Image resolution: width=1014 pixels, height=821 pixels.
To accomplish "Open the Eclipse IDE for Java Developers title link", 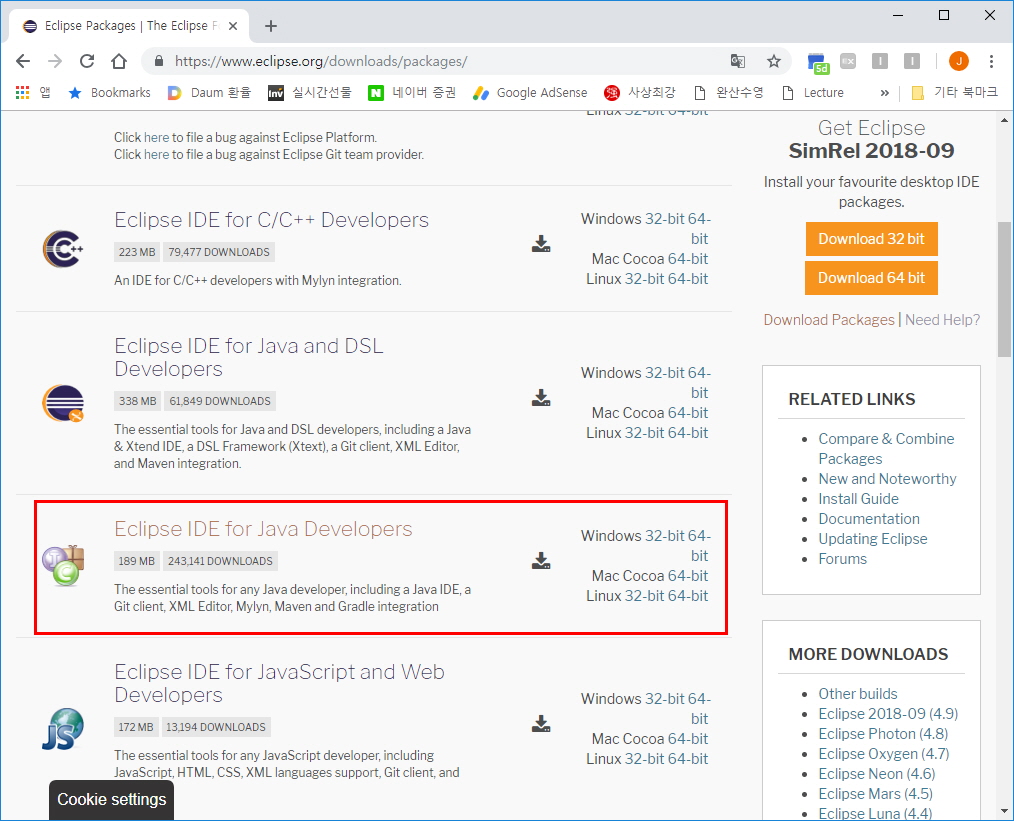I will 263,529.
